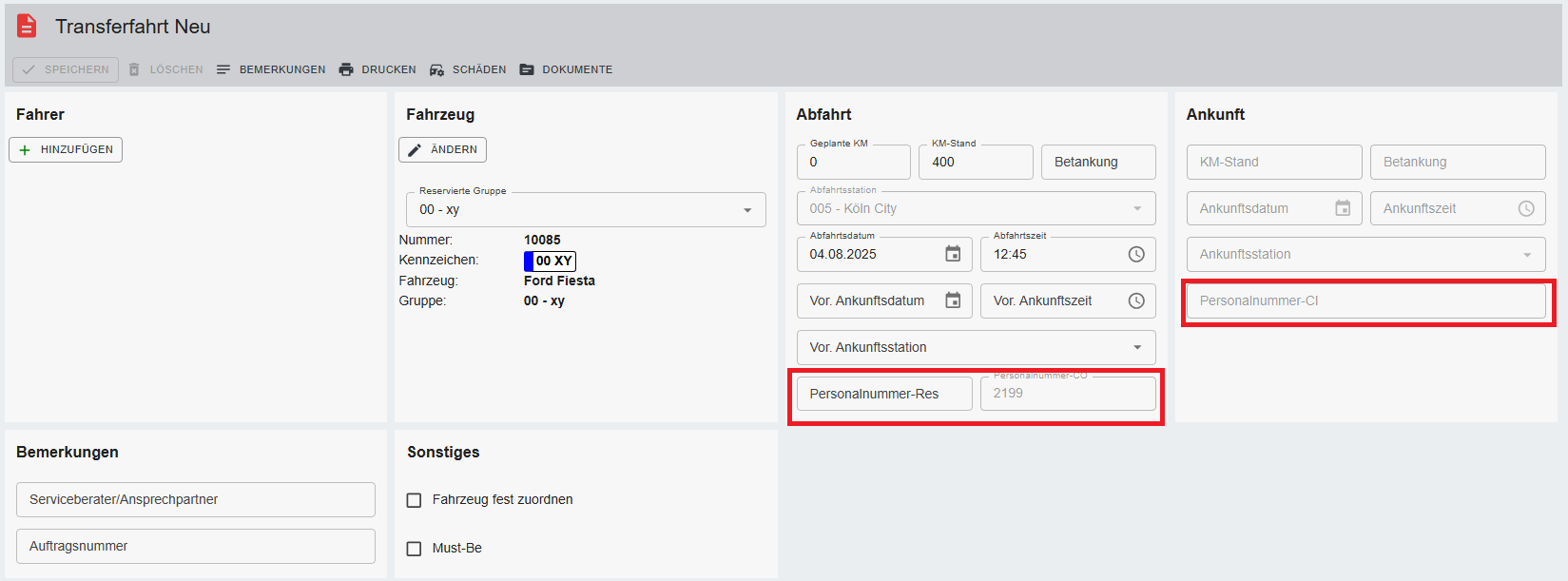Open clock picker for Vor. Ankunftszeit

pos(1136,300)
